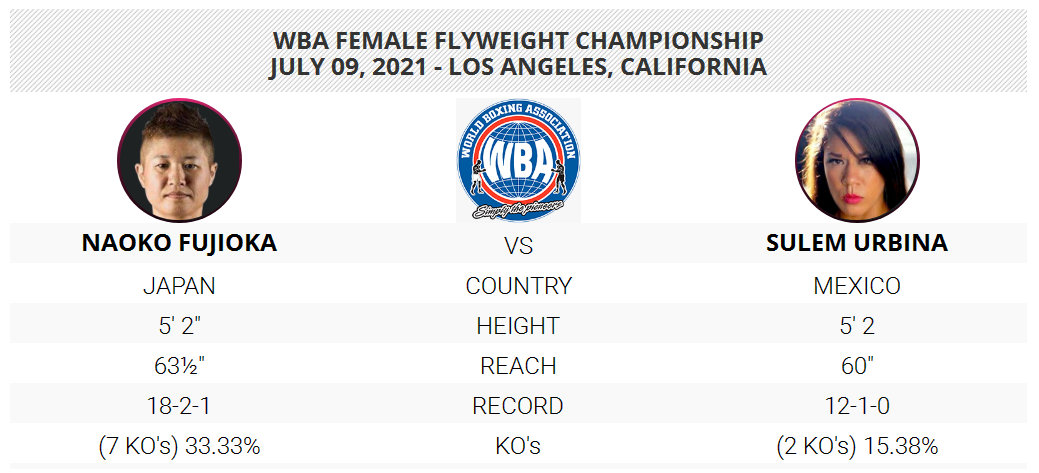
Task: Open Sulem Urbina's profile photo
Action: [857, 160]
